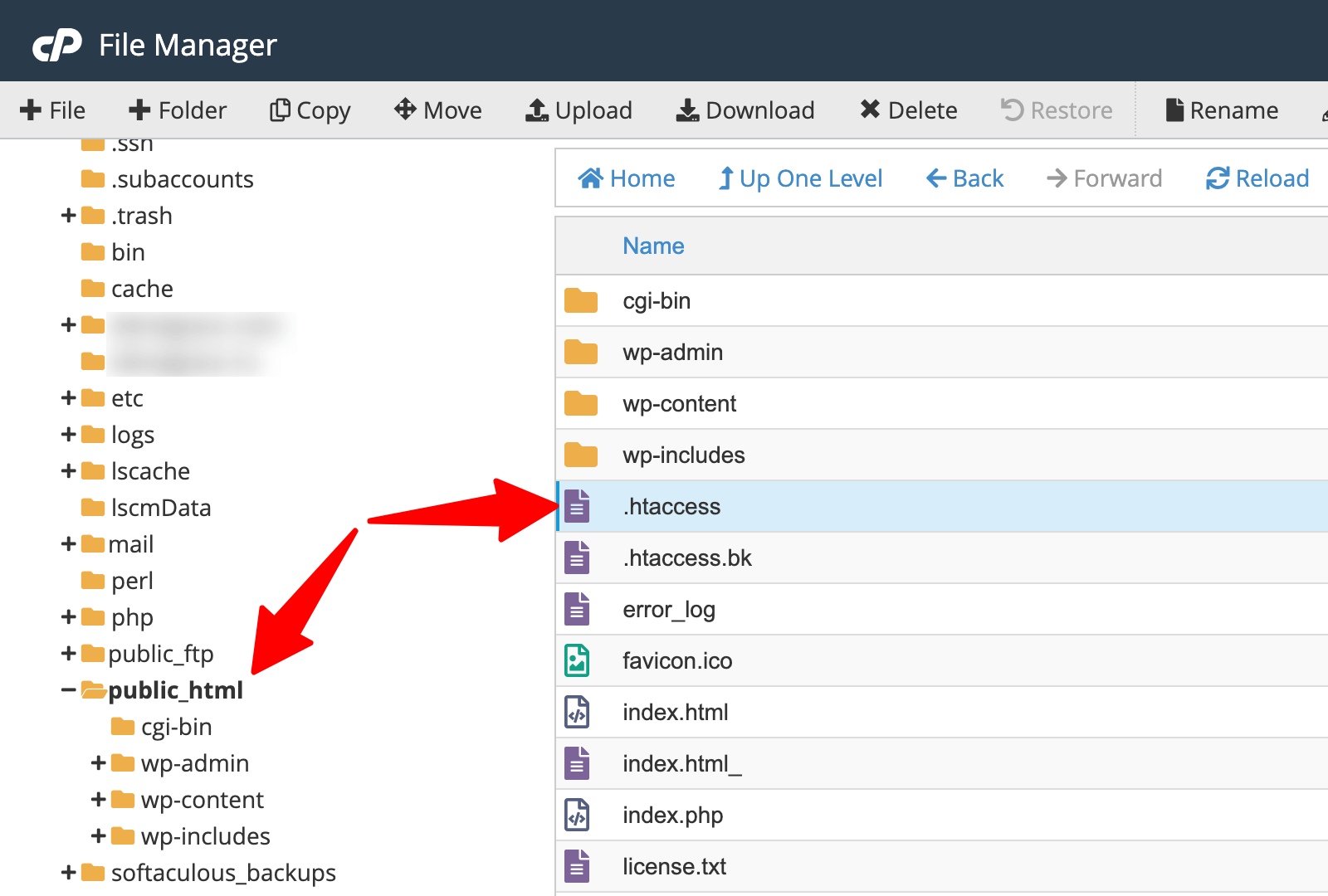Expand the public_ftp tree folder
Screen dimensions: 1328x896
tap(69, 654)
